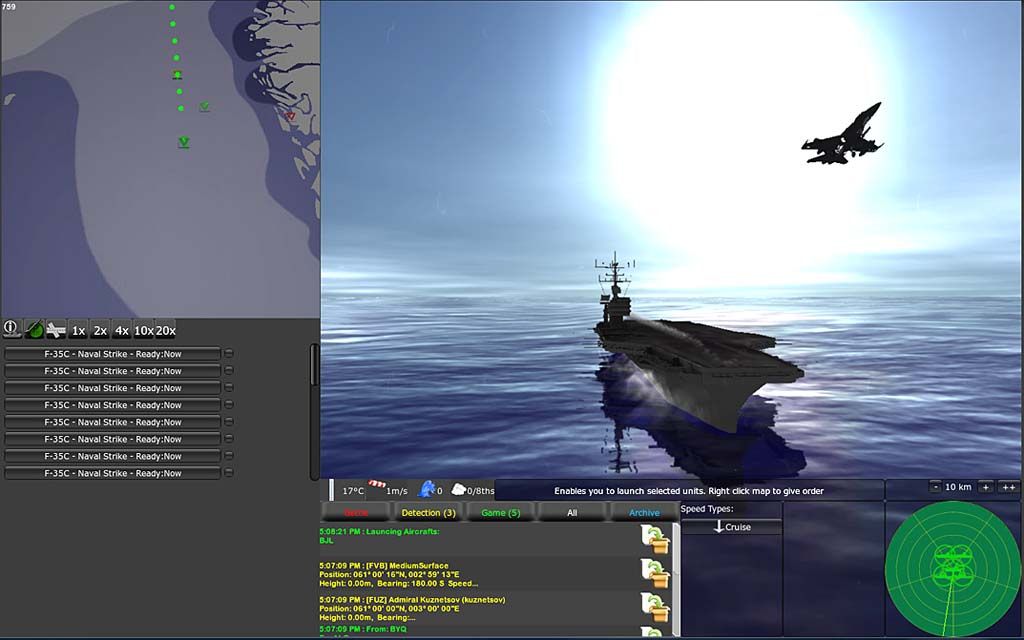Image resolution: width=1024 pixels, height=640 pixels.
Task: Click the windsock wind speed icon
Action: click(377, 485)
